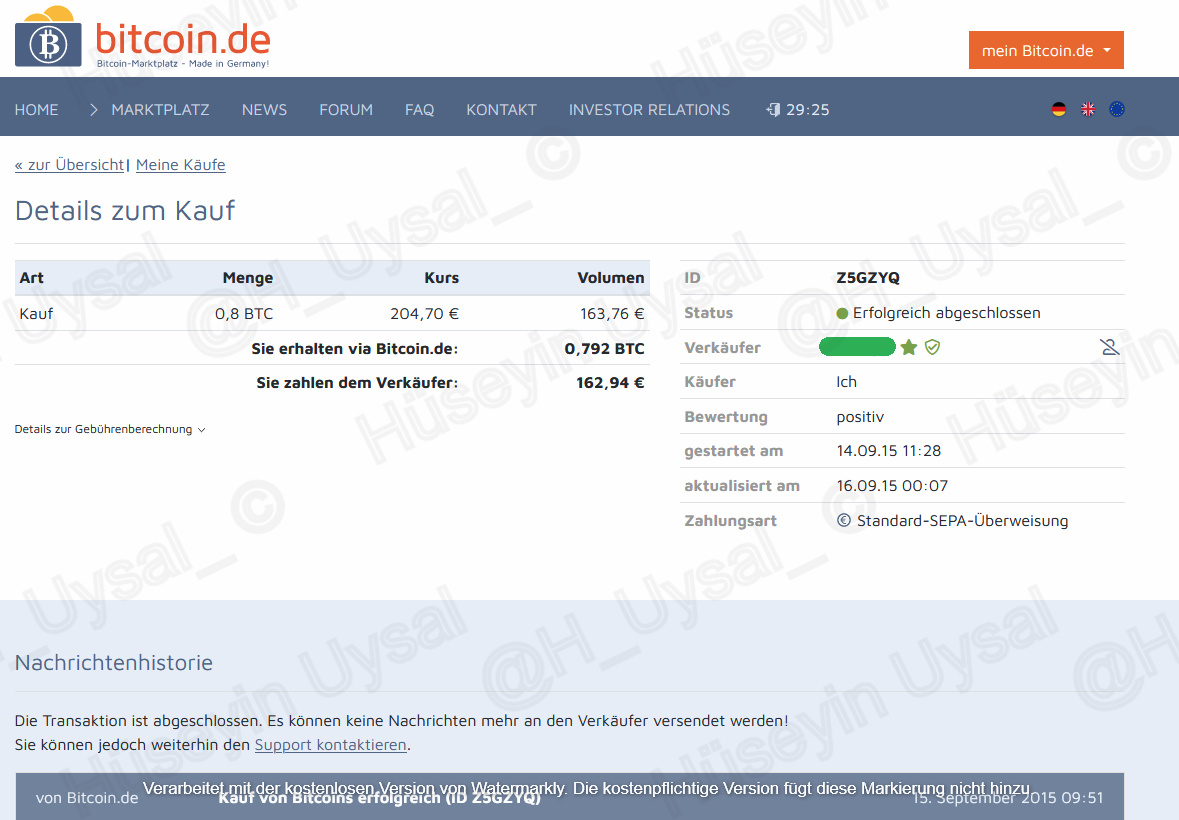Click the bitcoin.de logo
The image size is (1179, 820).
tap(142, 38)
